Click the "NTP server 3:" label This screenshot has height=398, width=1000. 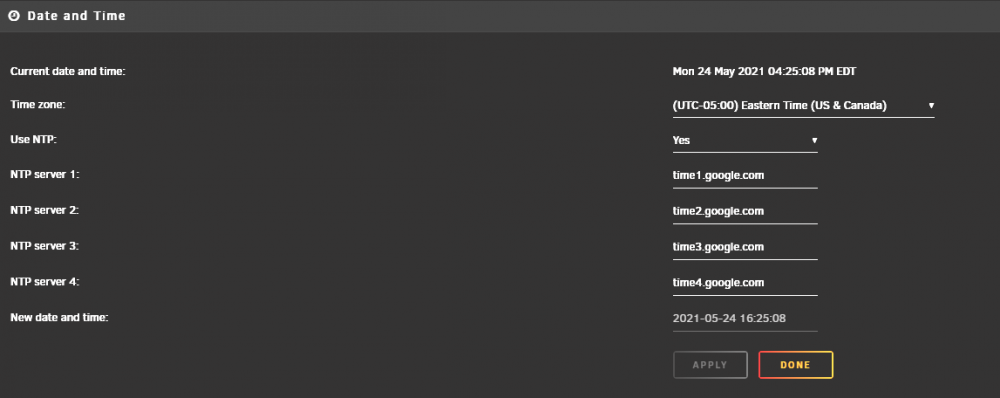(x=45, y=246)
